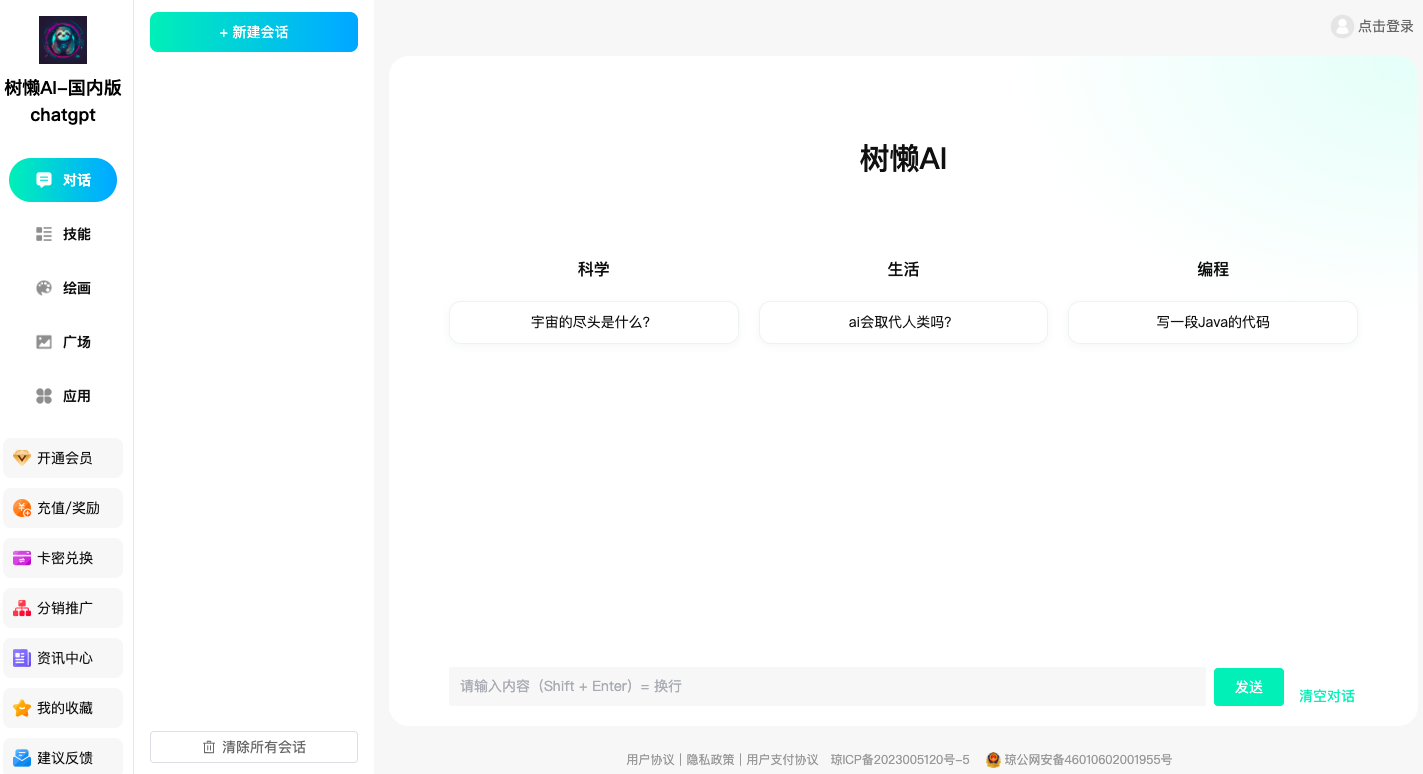Click the diamond icon beside 开通会员
The image size is (1423, 774).
pos(22,458)
